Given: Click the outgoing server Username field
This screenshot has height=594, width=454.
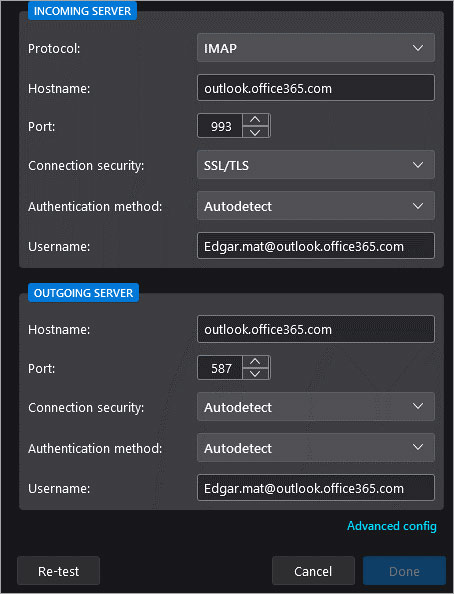Looking at the screenshot, I should coord(316,488).
